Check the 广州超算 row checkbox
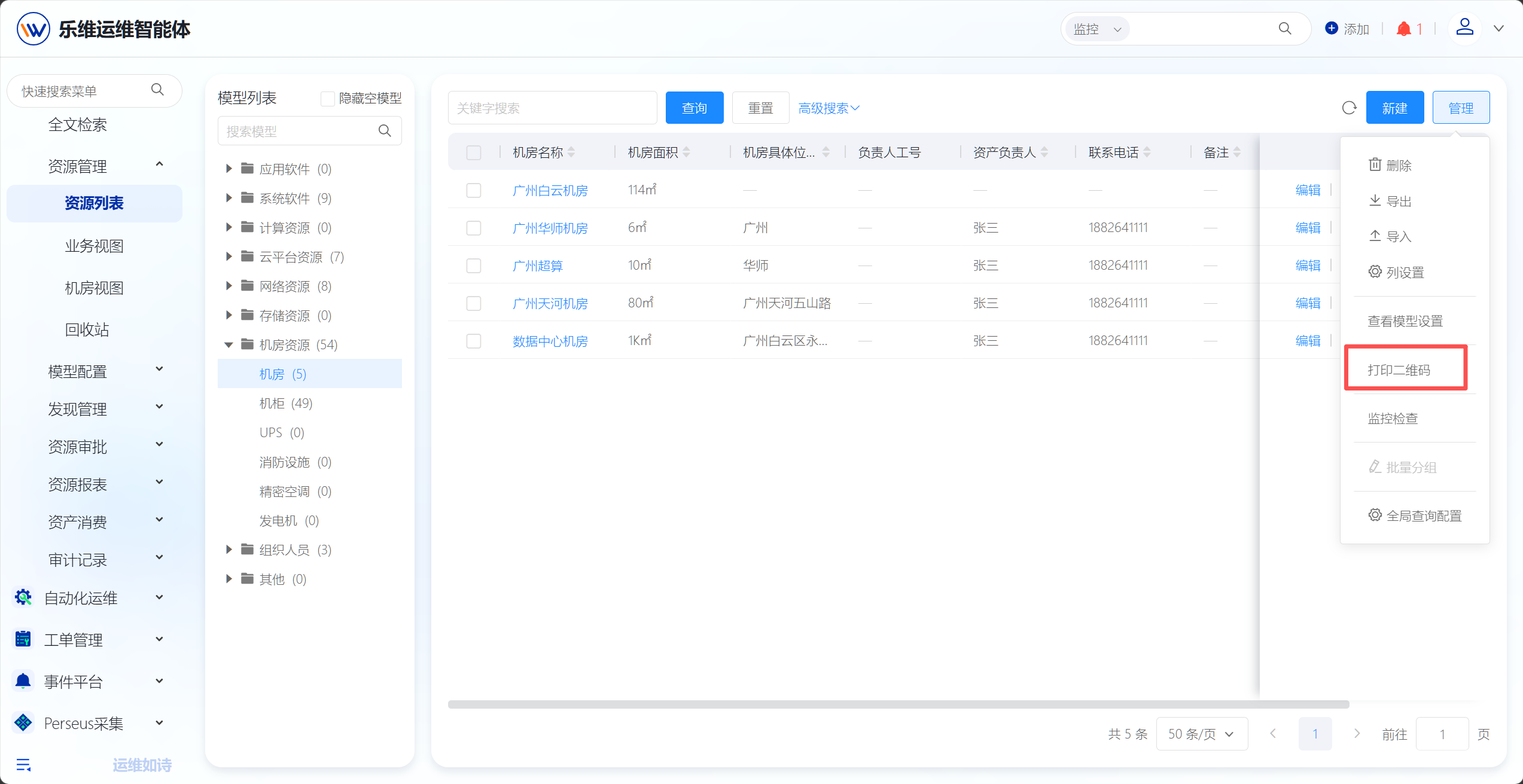Viewport: 1523px width, 784px height. click(474, 266)
